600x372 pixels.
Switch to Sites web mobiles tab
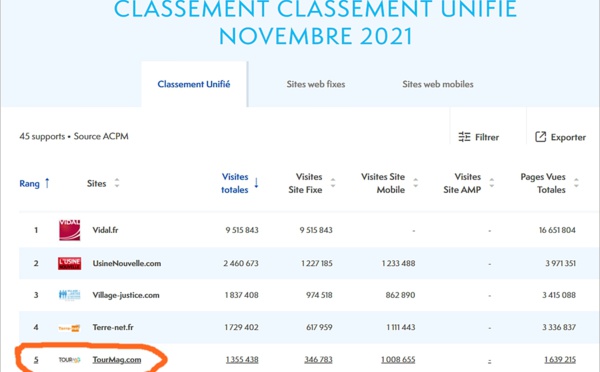(x=438, y=84)
